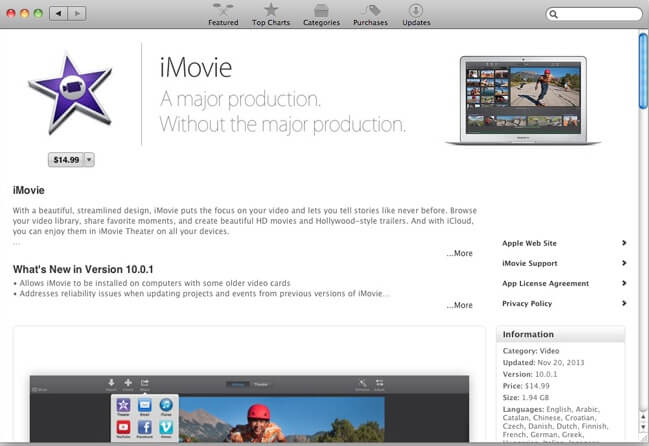This screenshot has width=649, height=446.
Task: Click the YouTube share icon in screenshot
Action: pos(123,427)
